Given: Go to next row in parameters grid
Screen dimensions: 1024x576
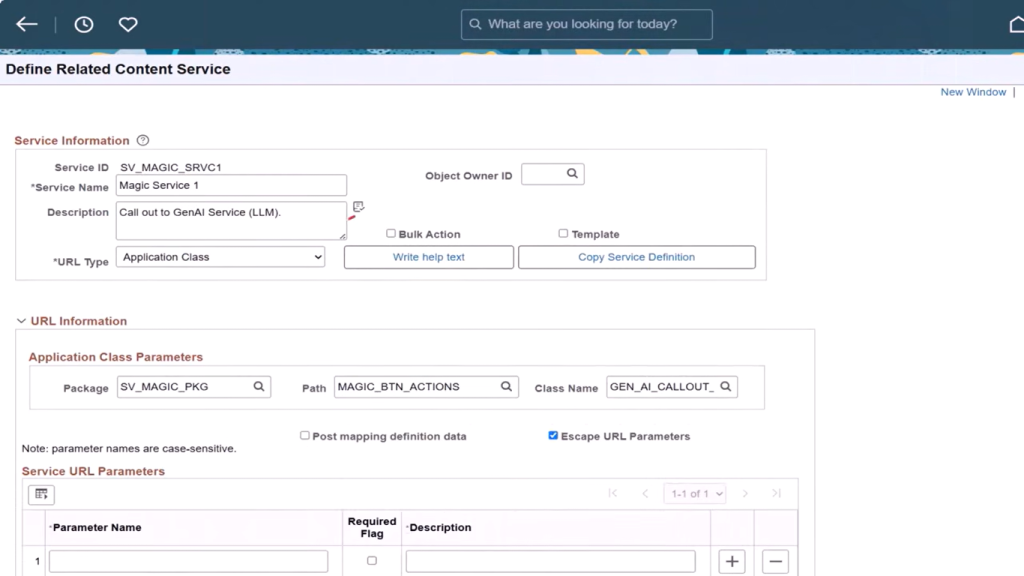Looking at the screenshot, I should 745,494.
